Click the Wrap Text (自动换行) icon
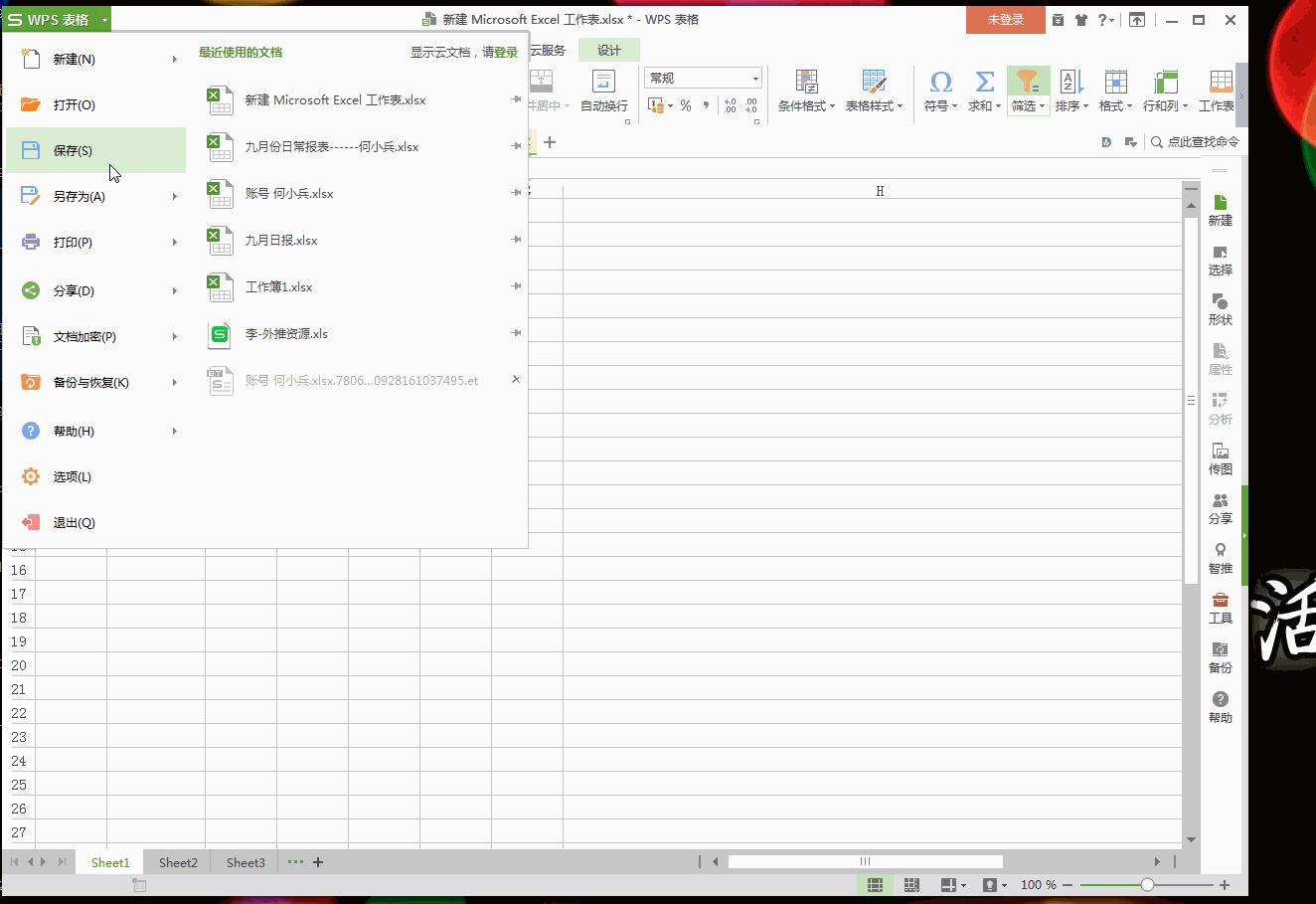Viewport: 1316px width, 904px height. pyautogui.click(x=603, y=82)
